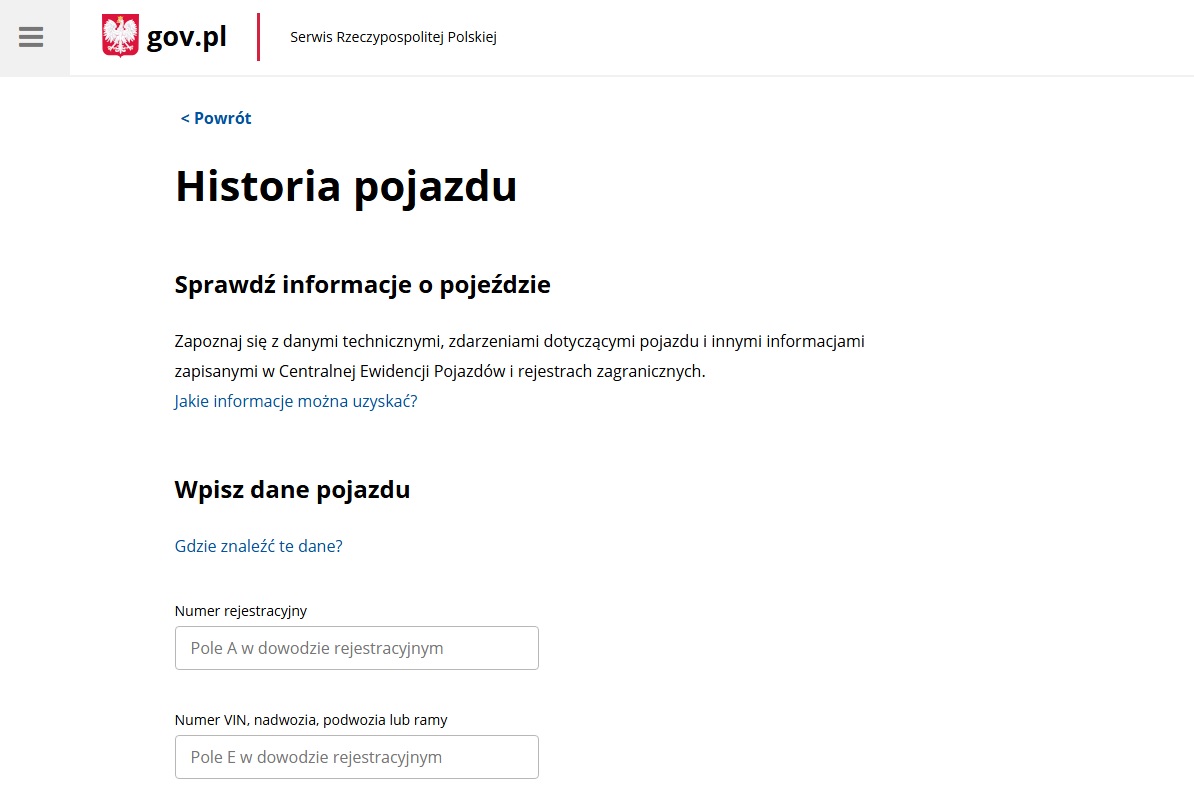Image resolution: width=1194 pixels, height=799 pixels.
Task: Click the Sprawdź informacje o pojeździe heading
Action: pyautogui.click(x=362, y=285)
